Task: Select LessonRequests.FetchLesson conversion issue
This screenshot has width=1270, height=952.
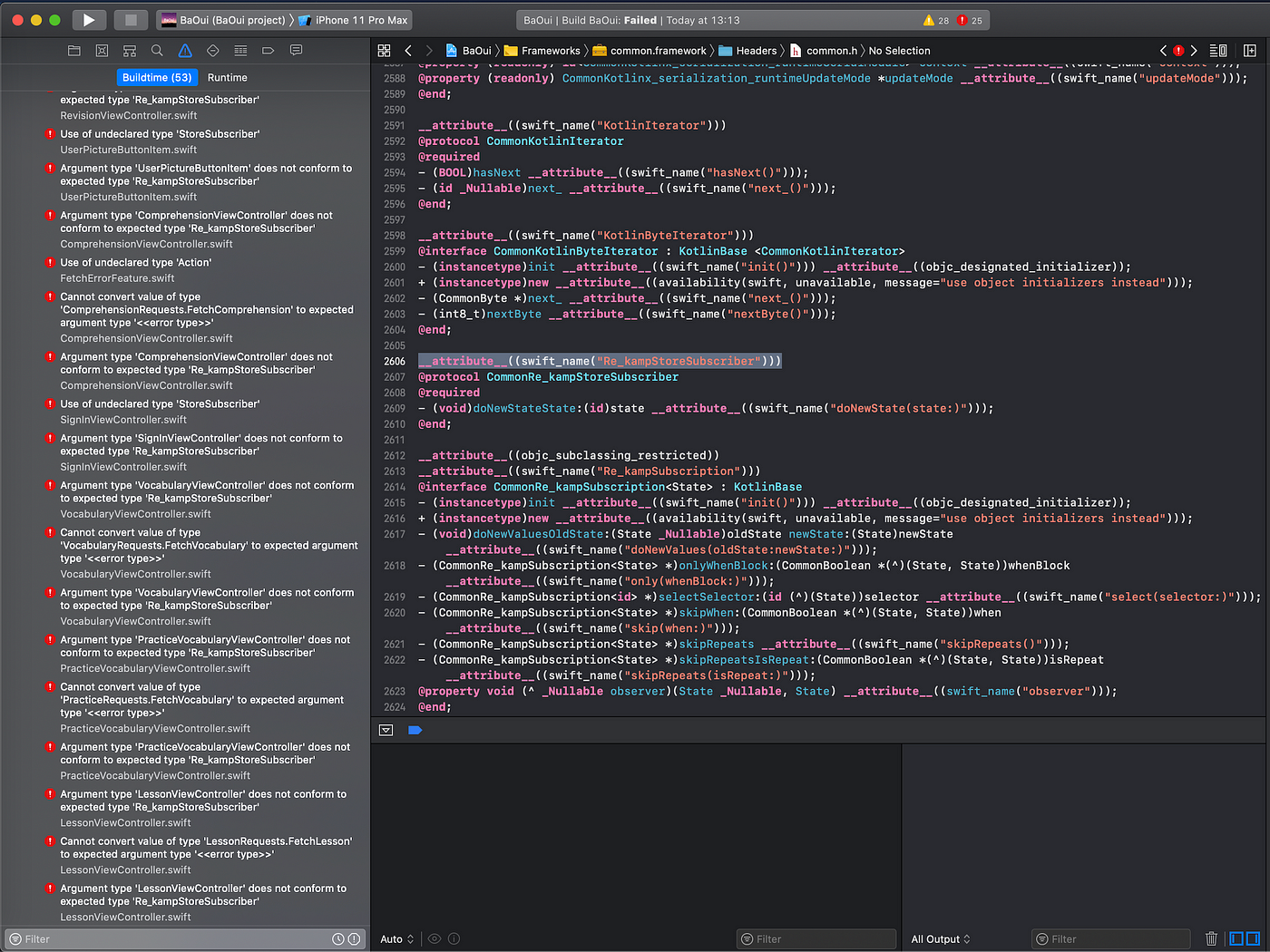Action: (185, 855)
